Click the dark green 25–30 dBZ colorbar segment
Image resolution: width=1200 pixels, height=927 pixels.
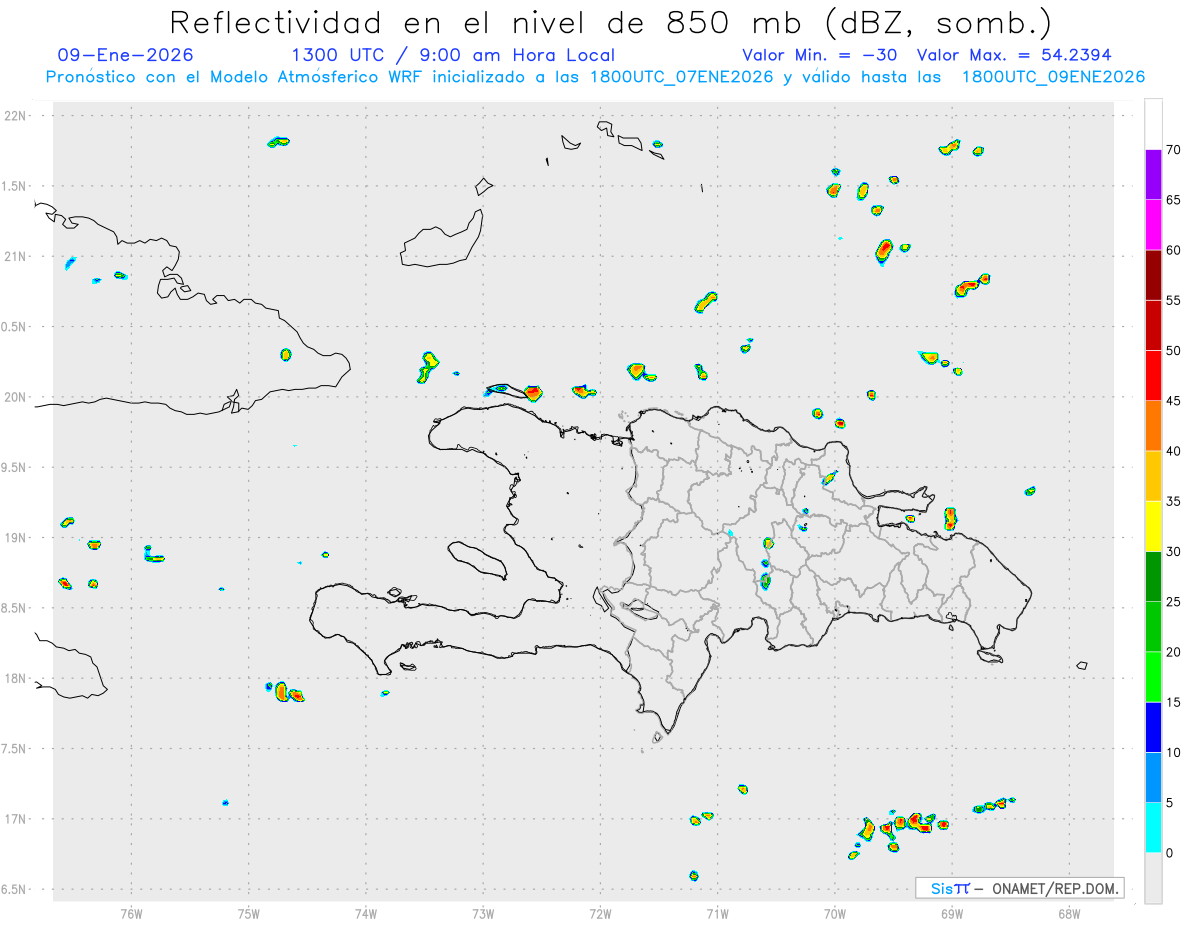(x=1153, y=576)
